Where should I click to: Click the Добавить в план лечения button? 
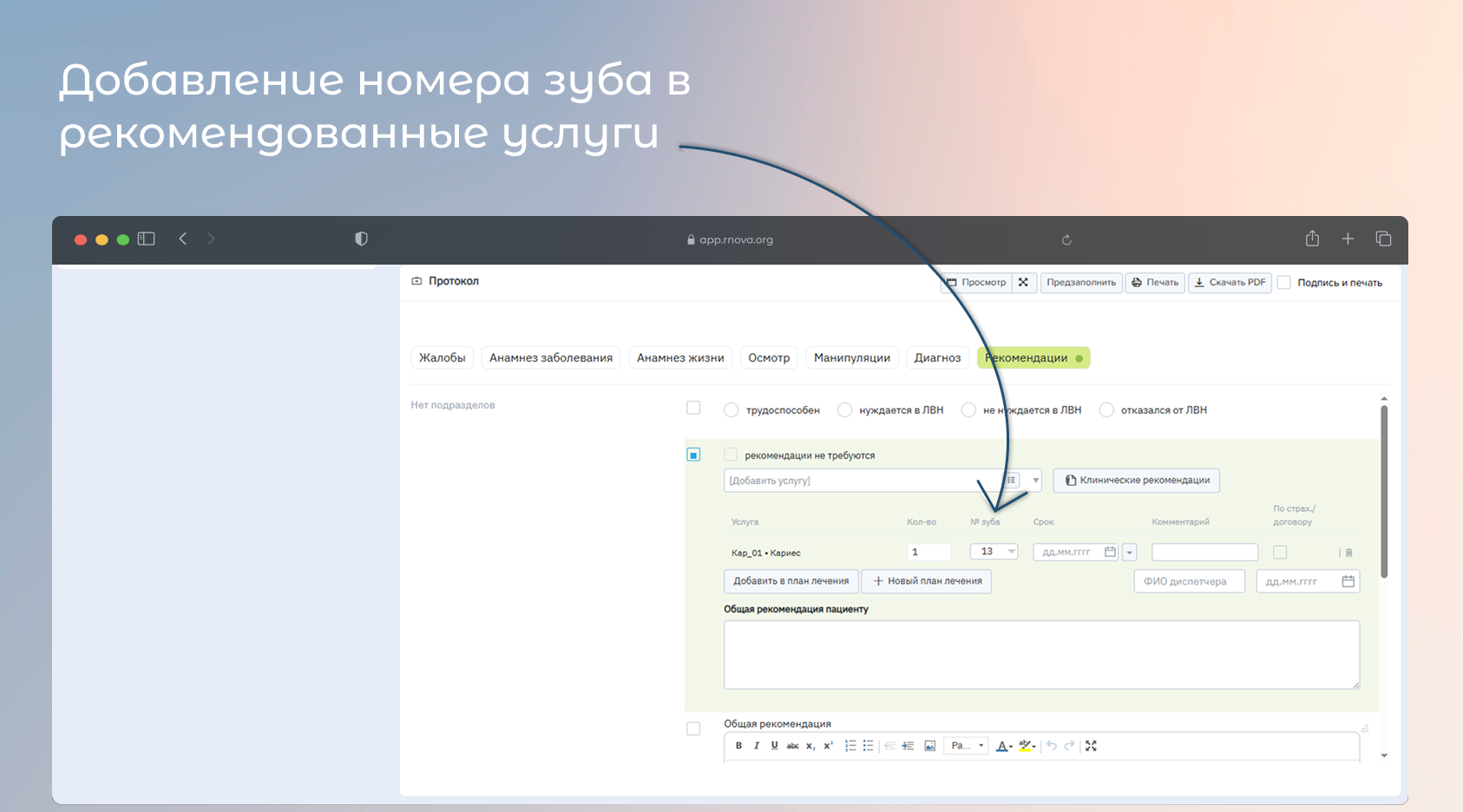[791, 581]
